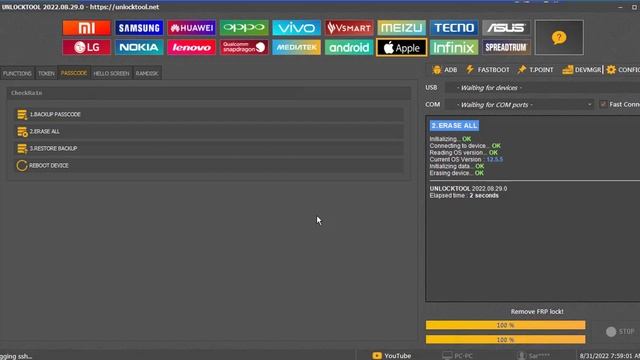640x360 pixels.
Task: Select the Vsmart brand logo
Action: 349,28
